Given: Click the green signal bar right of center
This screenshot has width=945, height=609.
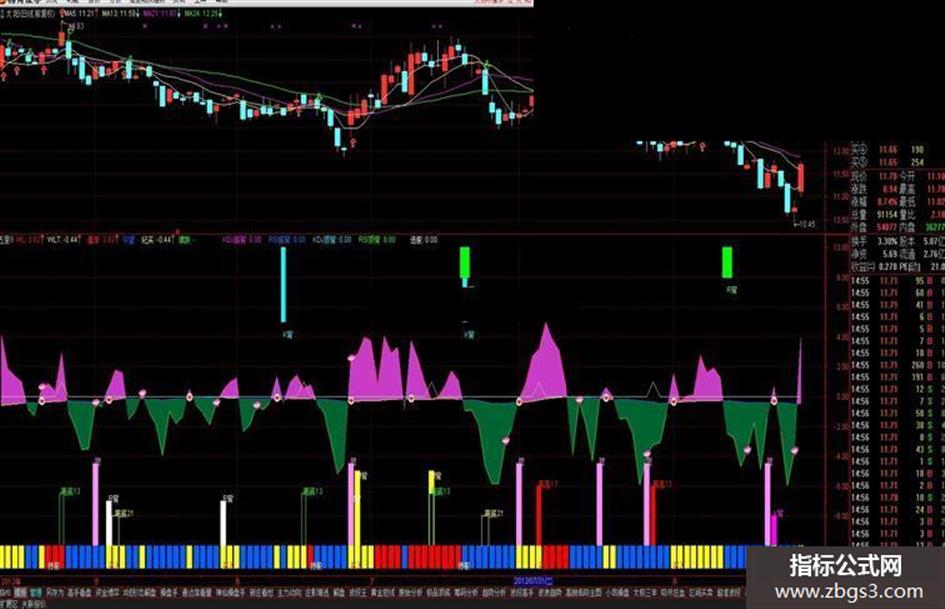Looking at the screenshot, I should pyautogui.click(x=727, y=262).
